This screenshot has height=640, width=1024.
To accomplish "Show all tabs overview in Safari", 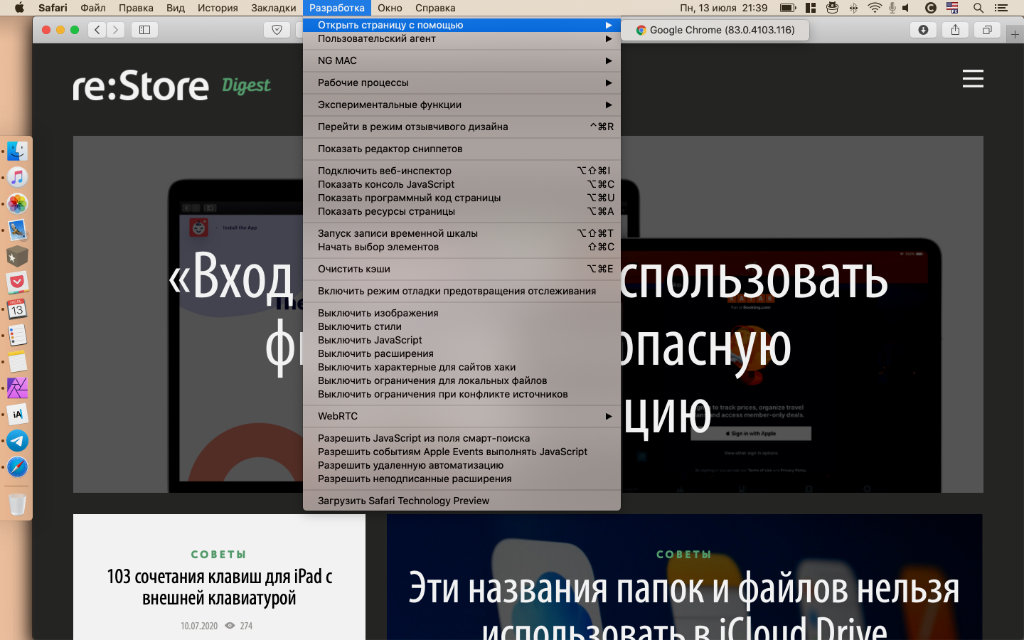I will point(987,29).
